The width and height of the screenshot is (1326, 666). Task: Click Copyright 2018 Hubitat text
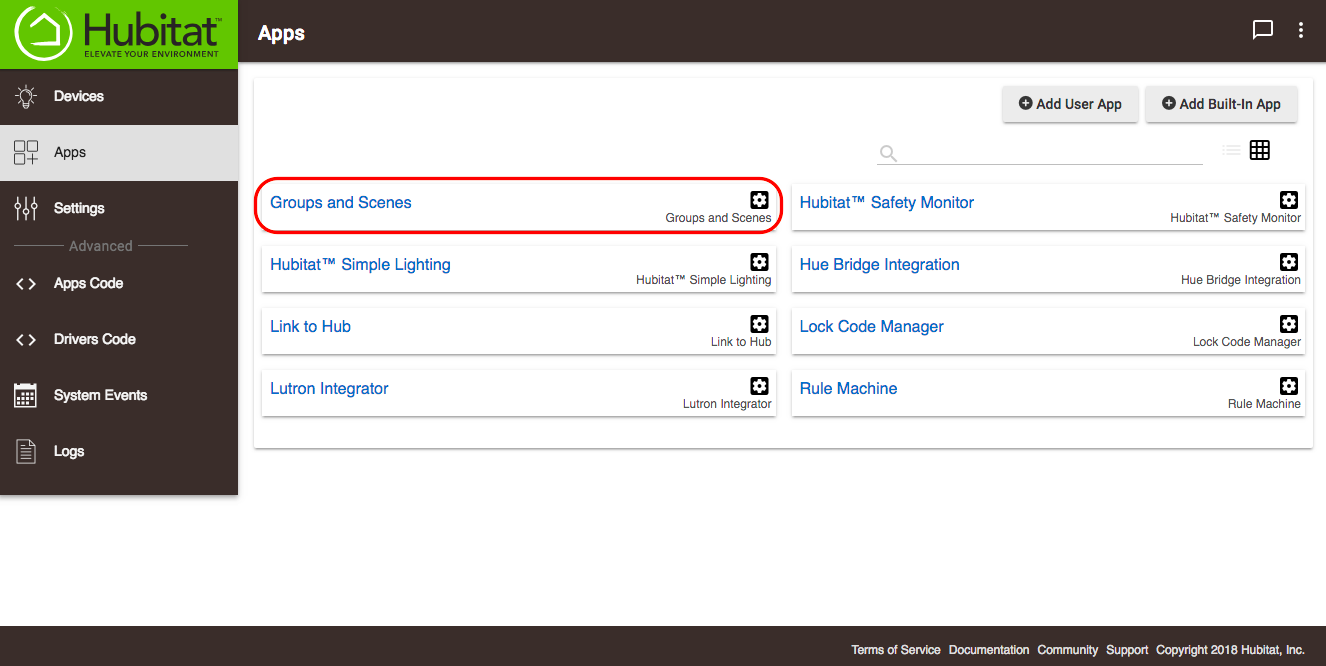(x=1231, y=650)
